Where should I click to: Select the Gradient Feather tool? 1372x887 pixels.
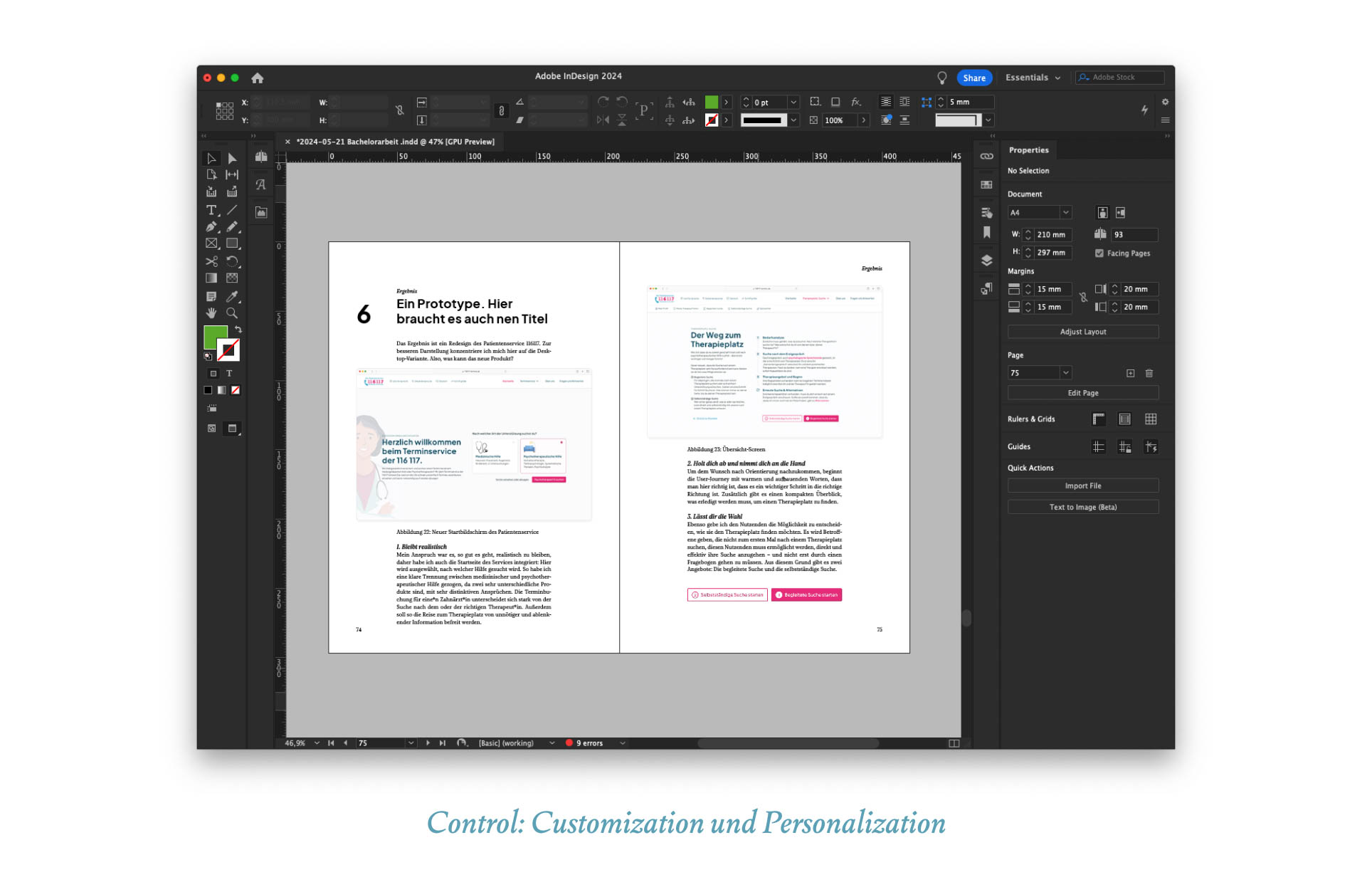[232, 278]
